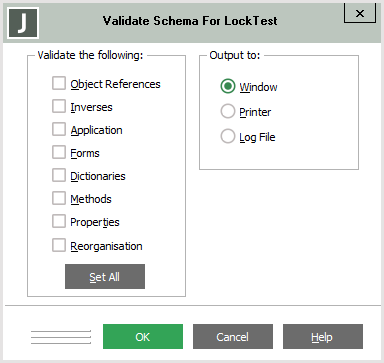384x363 pixels.
Task: Click the Cancel button
Action: point(233,337)
